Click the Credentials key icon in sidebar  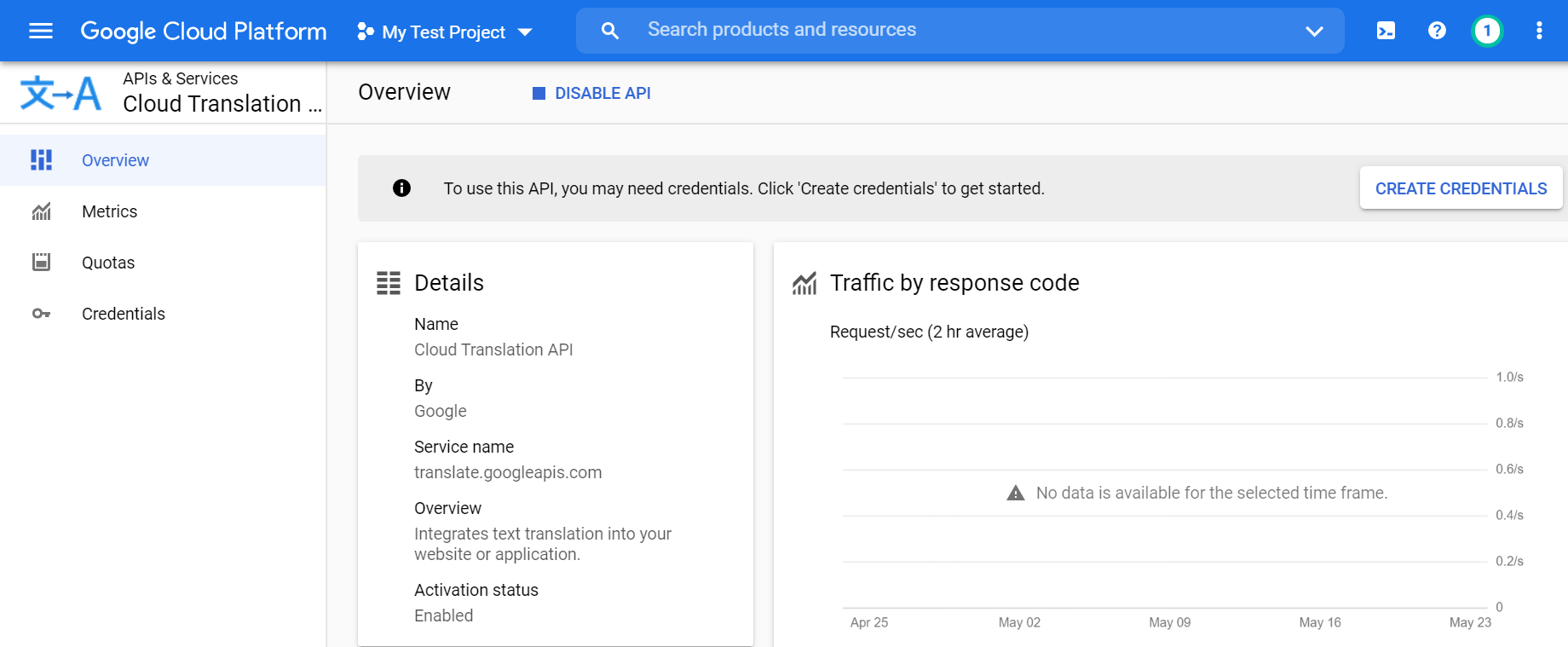coord(41,314)
